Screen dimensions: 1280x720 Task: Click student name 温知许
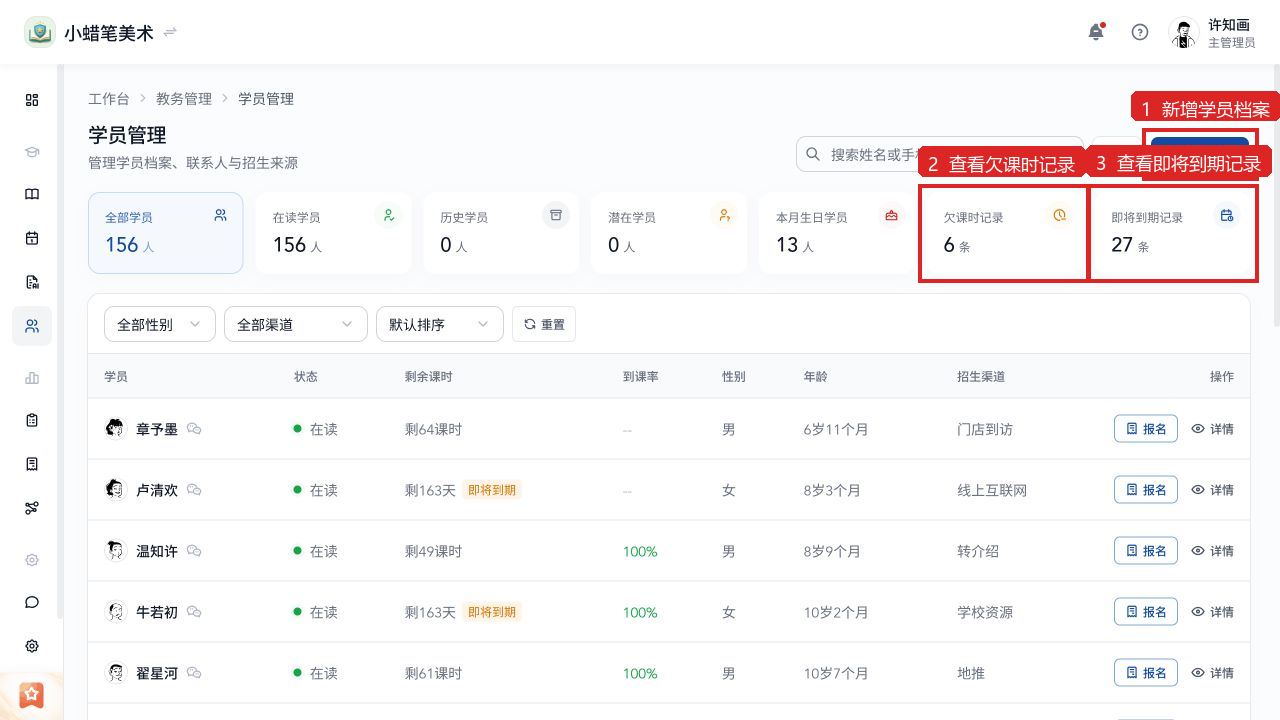tap(157, 551)
